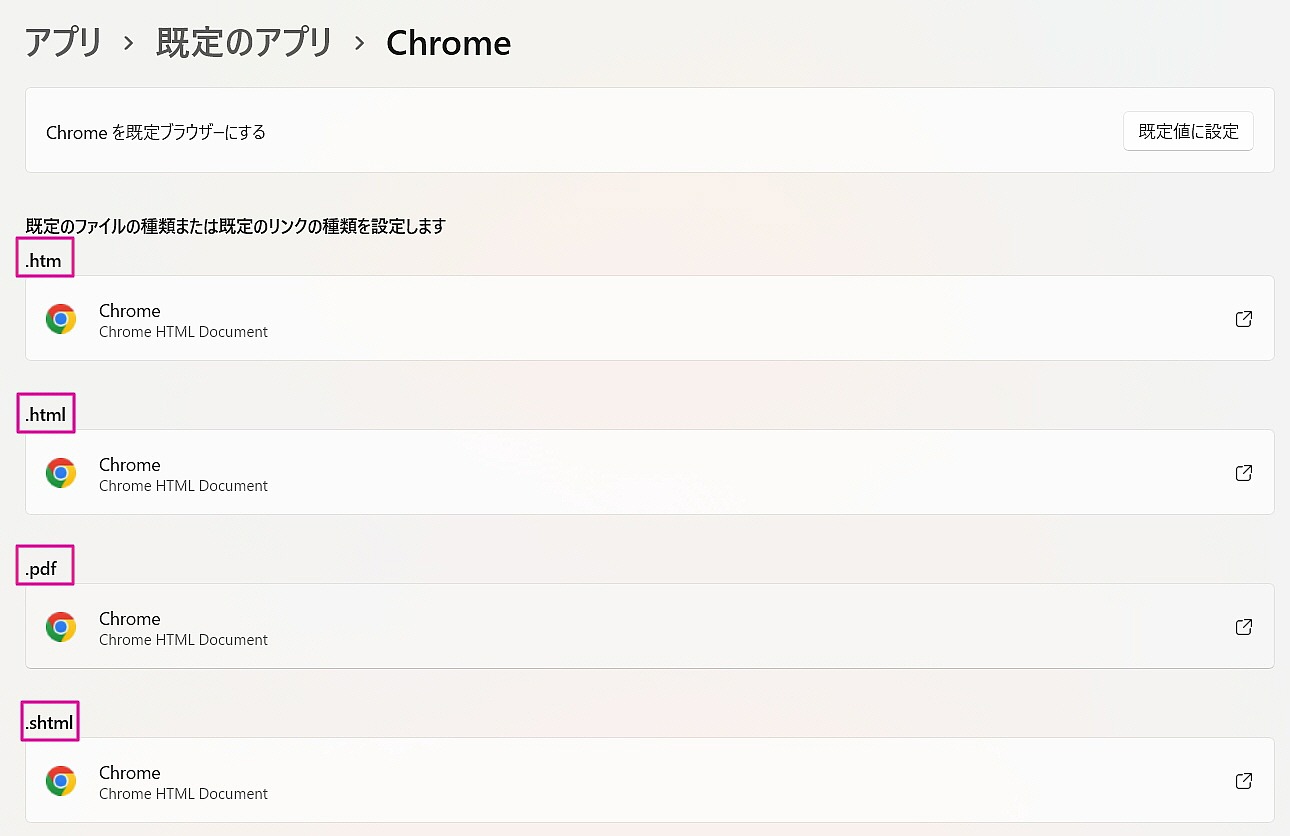Image resolution: width=1290 pixels, height=836 pixels.
Task: Select the .pdf Chrome HTML Document entry
Action: tap(650, 626)
